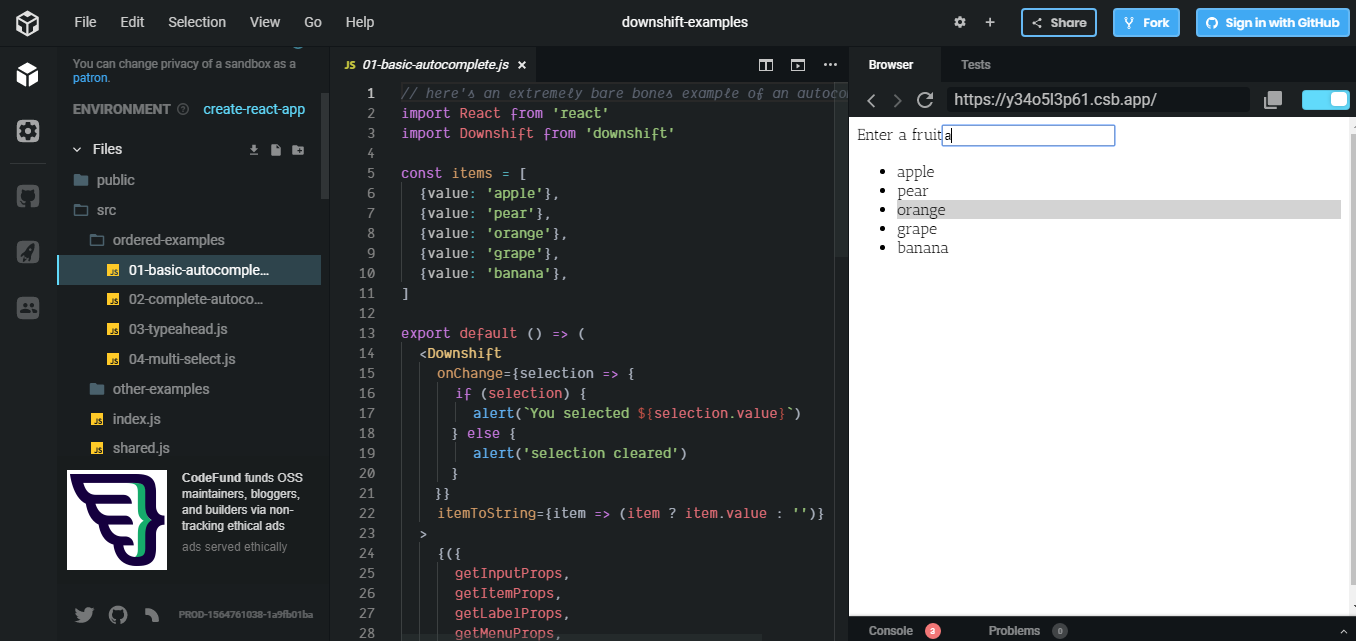Open the GitHub sidebar panel
The image size is (1356, 641).
click(x=28, y=196)
